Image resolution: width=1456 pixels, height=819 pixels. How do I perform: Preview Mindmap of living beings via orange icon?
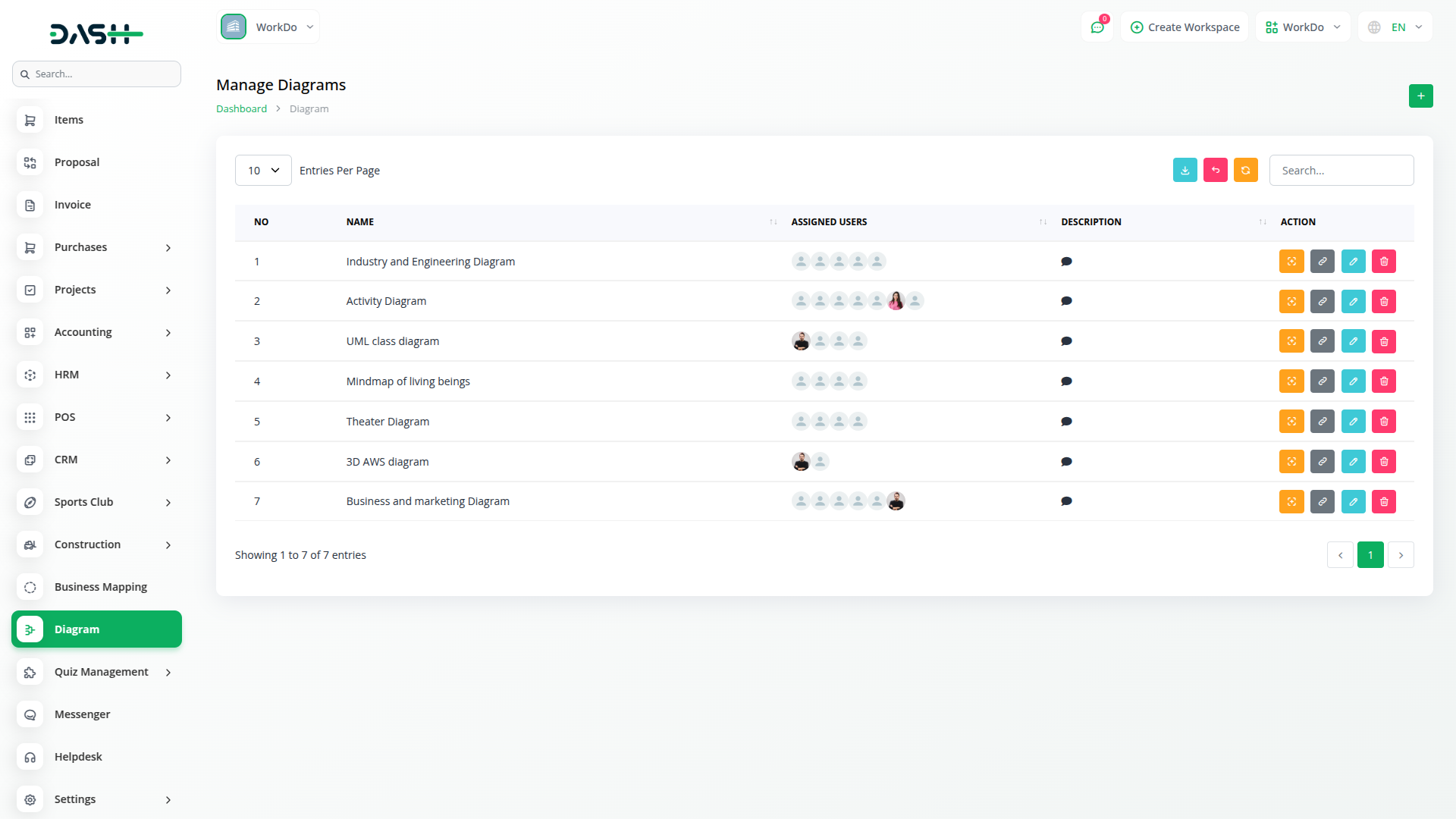[1291, 381]
